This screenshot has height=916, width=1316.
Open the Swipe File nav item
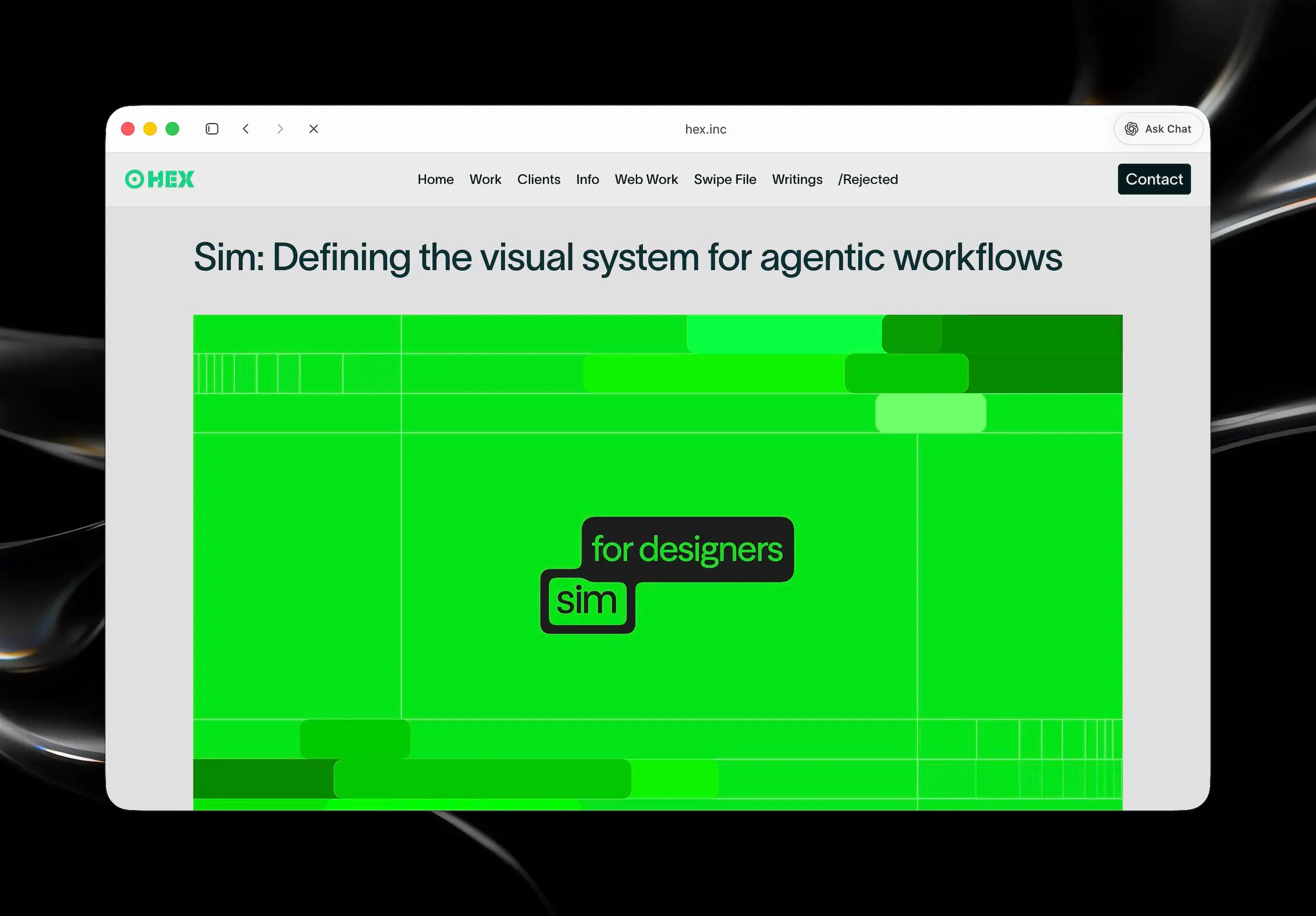coord(725,180)
